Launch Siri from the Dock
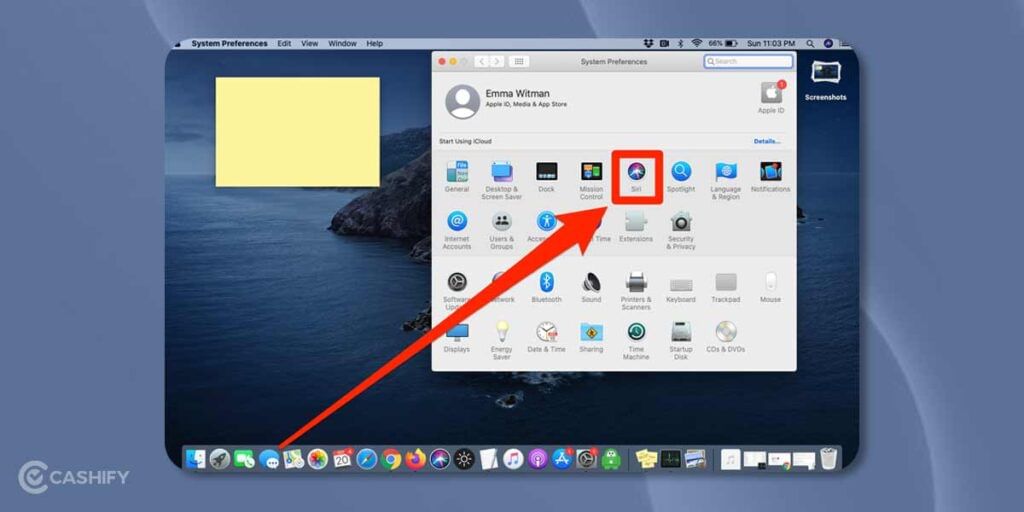This screenshot has width=1024, height=512. click(x=440, y=459)
